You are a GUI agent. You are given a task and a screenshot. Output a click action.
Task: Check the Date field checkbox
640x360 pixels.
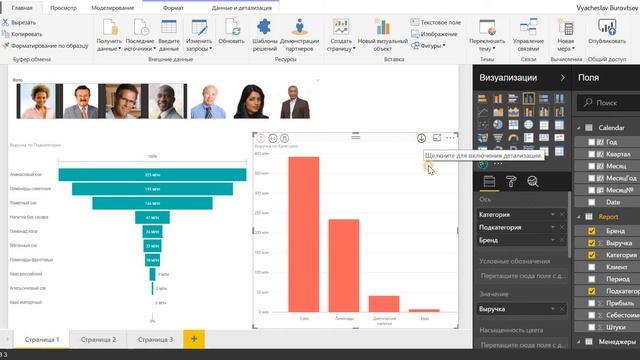tap(591, 202)
